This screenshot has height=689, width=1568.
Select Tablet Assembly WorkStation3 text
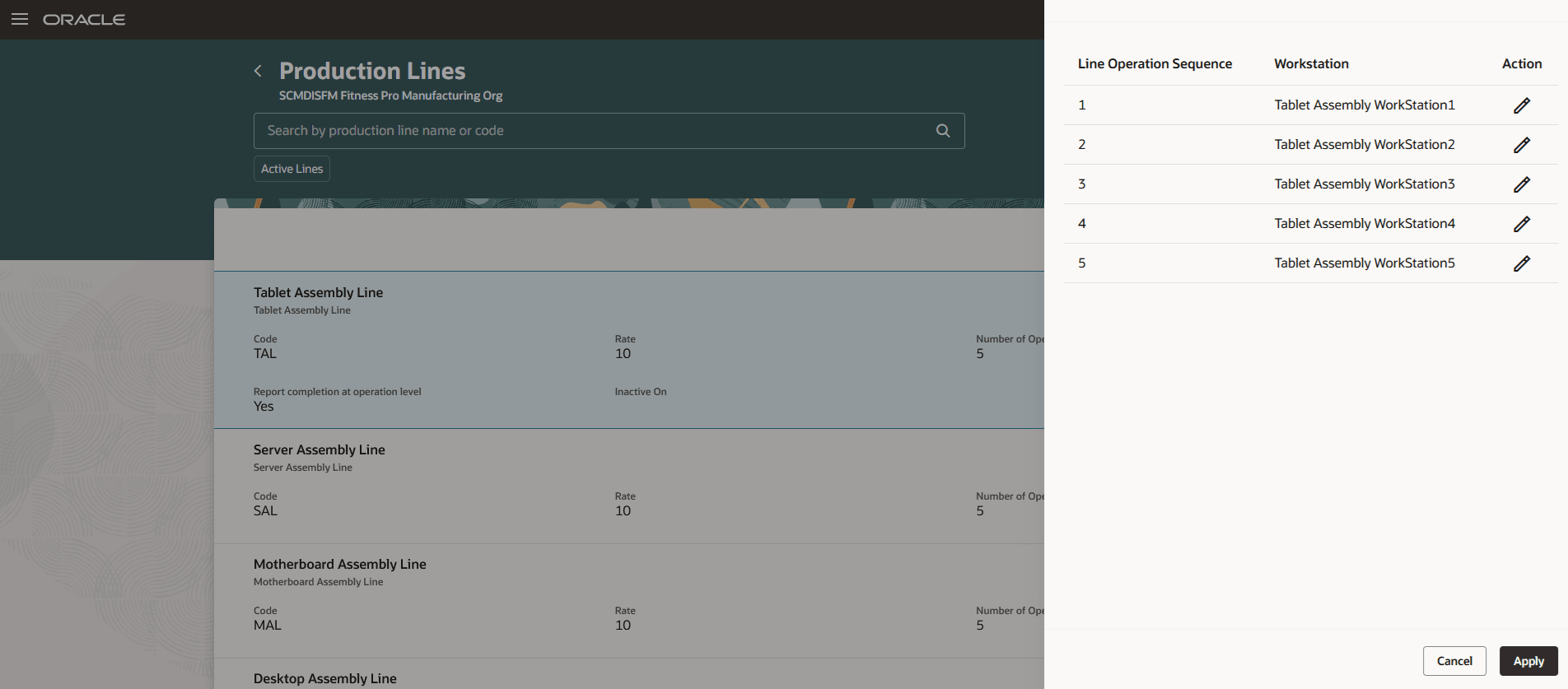[1365, 184]
